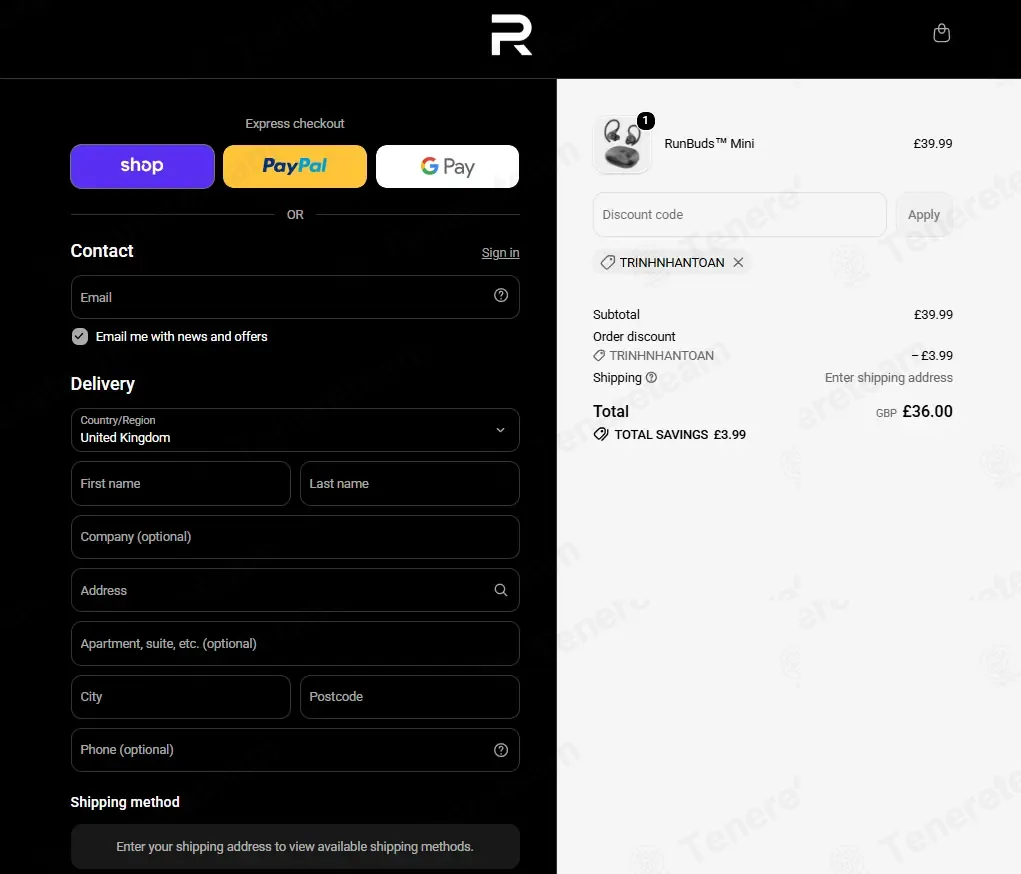Open the shopping bag cart icon
This screenshot has height=874, width=1021.
tap(941, 33)
